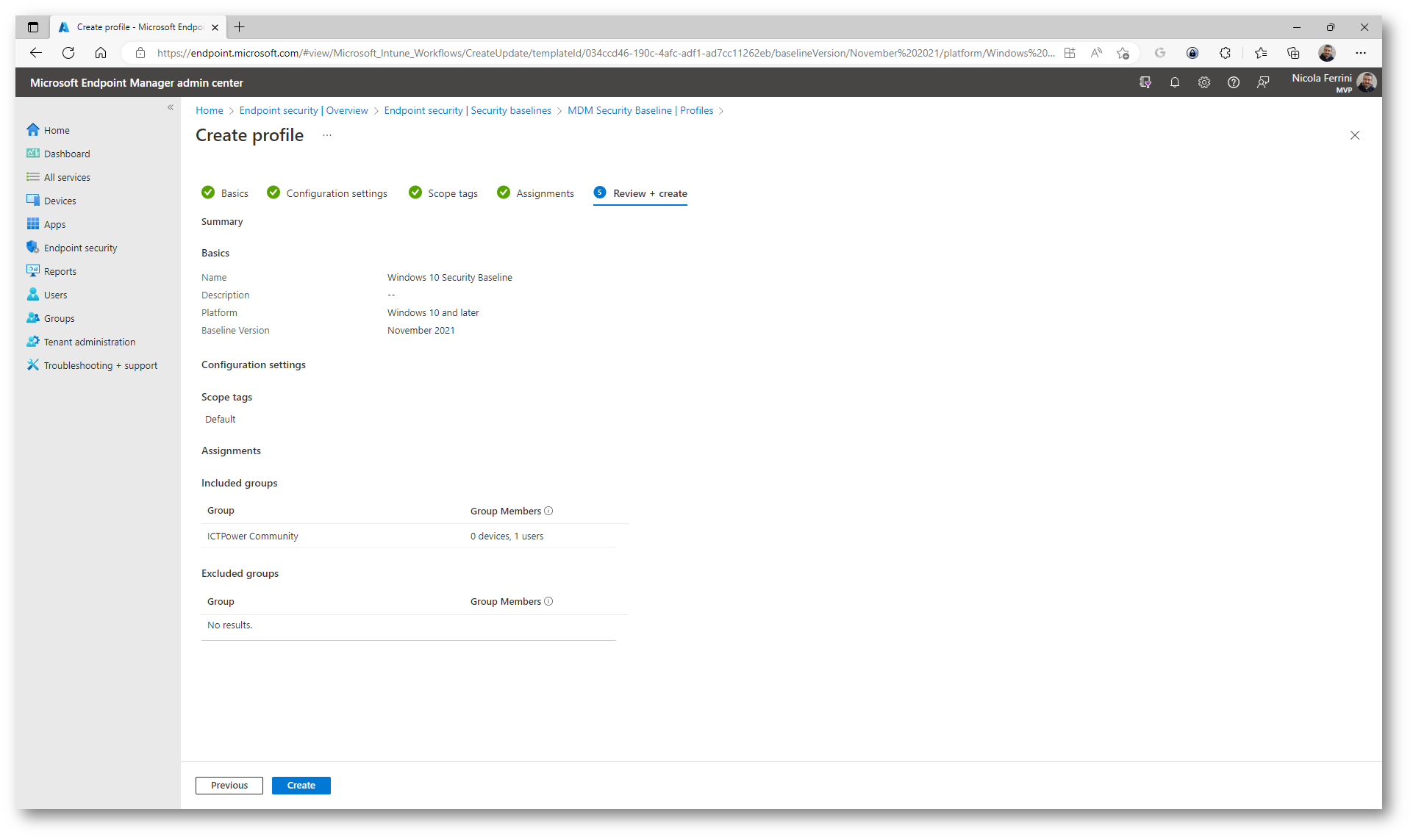Open Endpoint security in the sidebar

[80, 248]
